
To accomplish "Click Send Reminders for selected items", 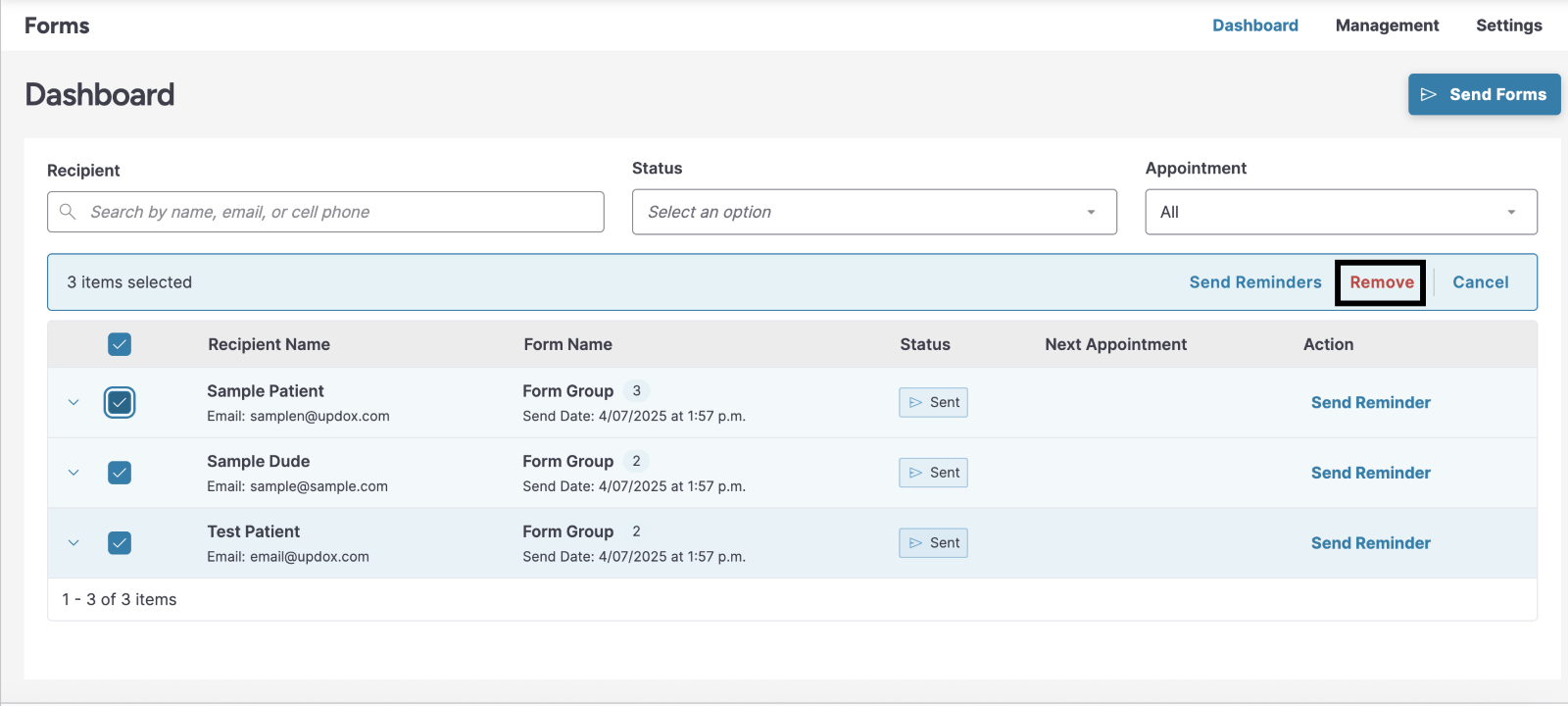I will (1254, 282).
